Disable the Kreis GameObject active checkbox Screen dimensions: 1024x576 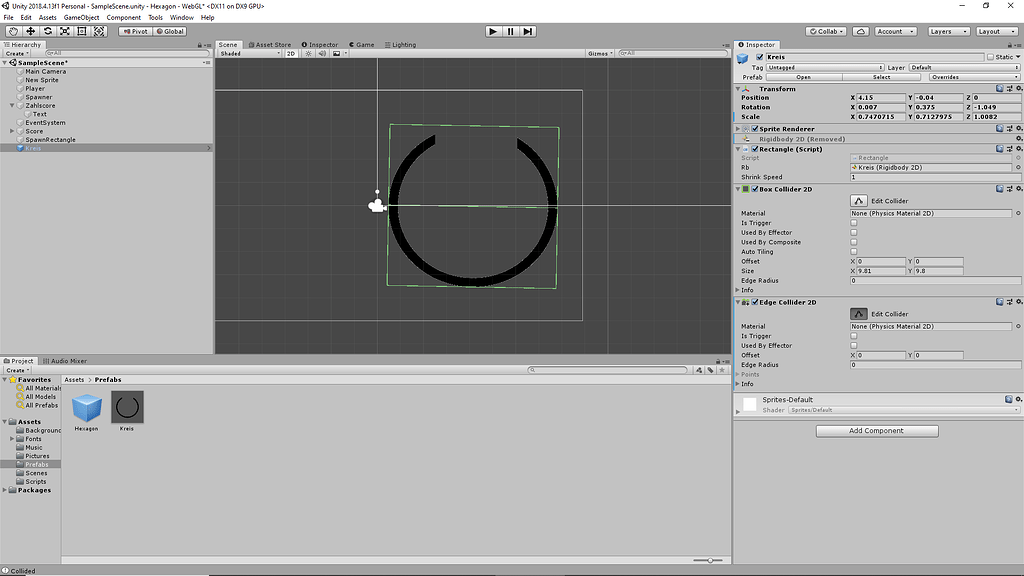pos(759,57)
